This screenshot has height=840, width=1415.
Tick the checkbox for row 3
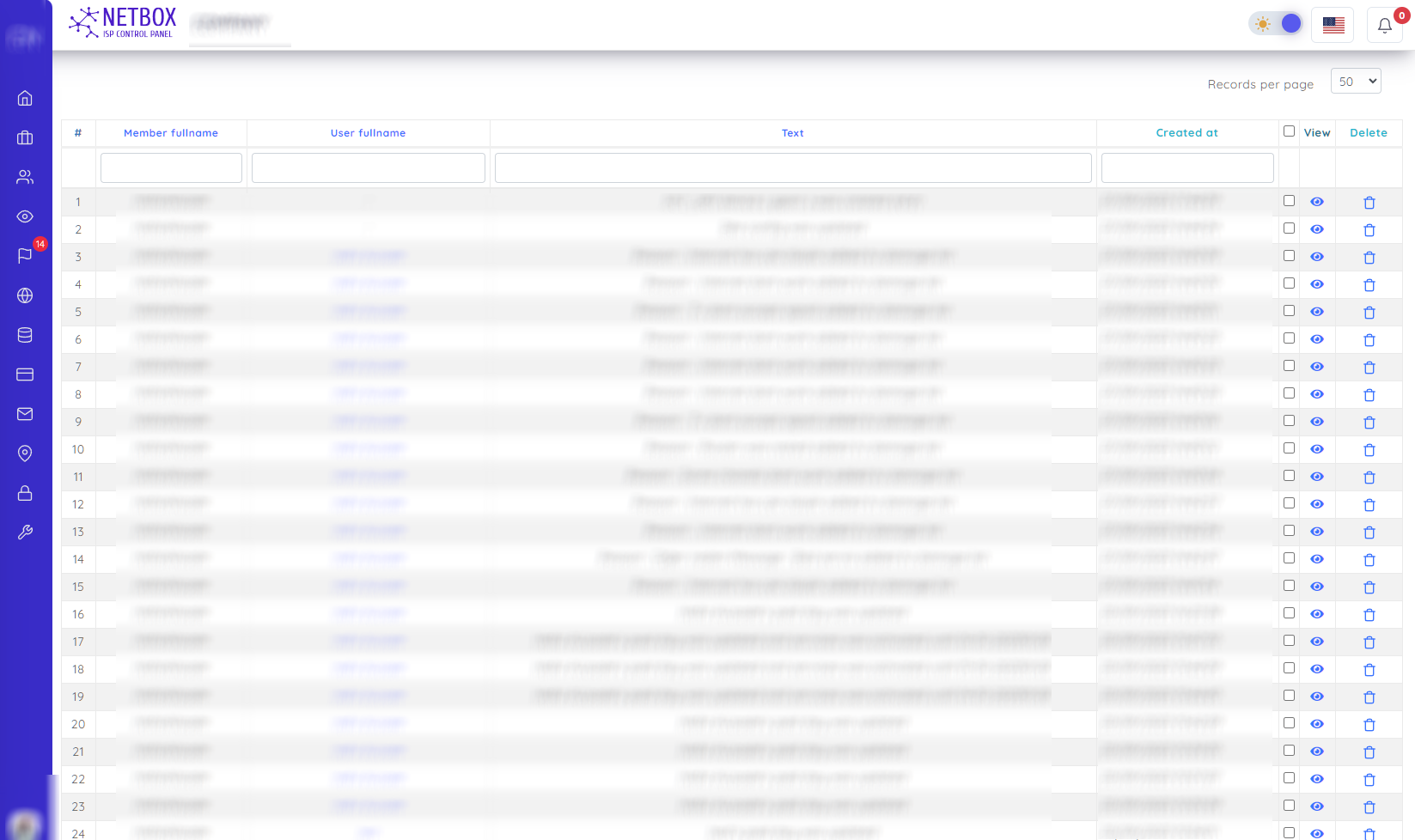tap(1289, 256)
